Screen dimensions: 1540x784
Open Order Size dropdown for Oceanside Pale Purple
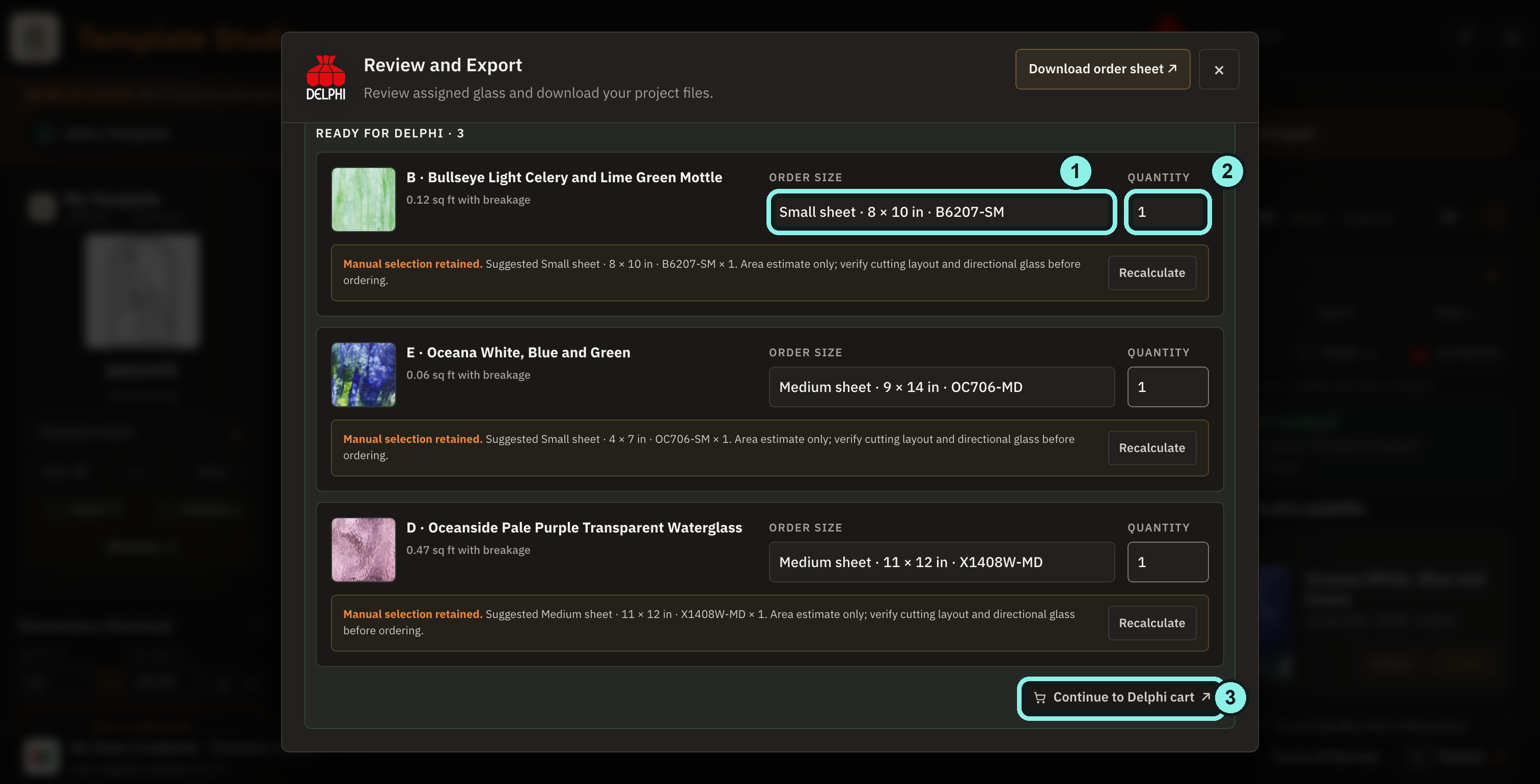tap(942, 563)
